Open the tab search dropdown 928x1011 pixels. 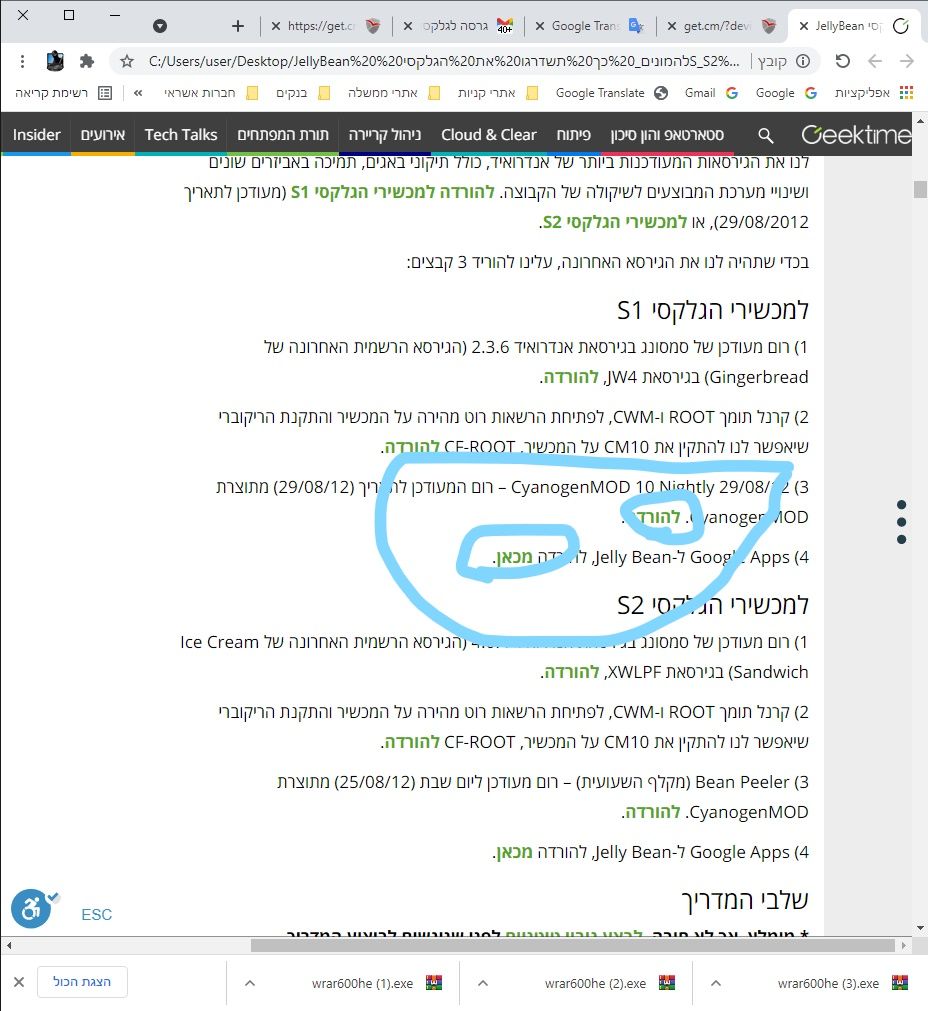[160, 26]
